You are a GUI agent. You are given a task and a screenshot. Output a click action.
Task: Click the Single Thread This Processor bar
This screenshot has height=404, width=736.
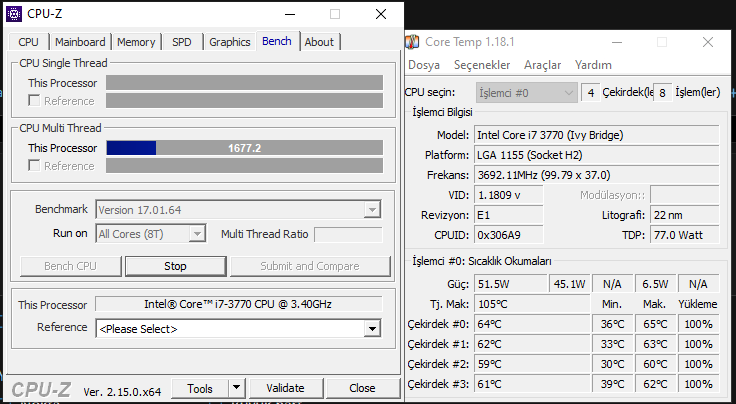coord(244,83)
